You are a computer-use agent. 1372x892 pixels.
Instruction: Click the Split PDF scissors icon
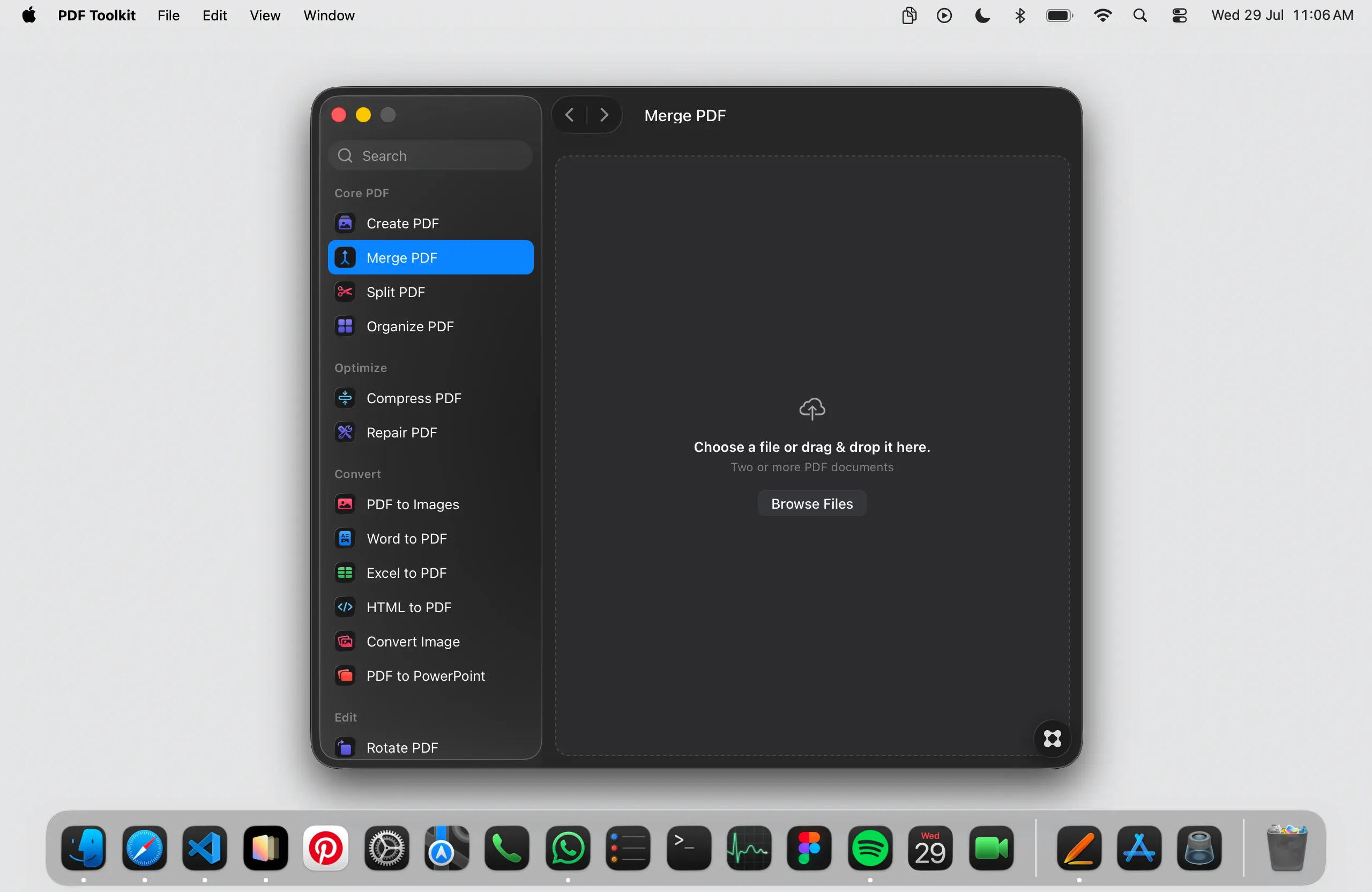click(345, 292)
